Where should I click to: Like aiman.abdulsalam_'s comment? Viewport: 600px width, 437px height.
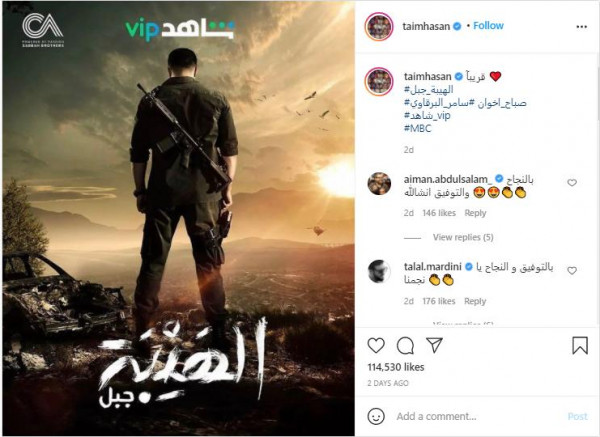point(572,183)
